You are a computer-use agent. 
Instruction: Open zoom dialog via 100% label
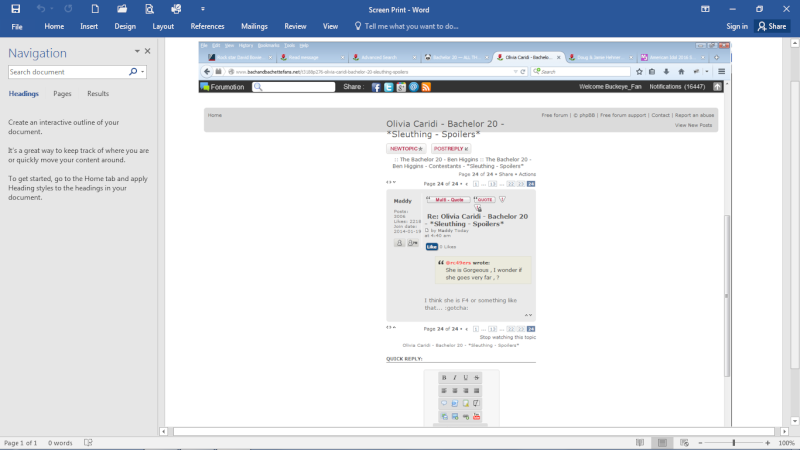[787, 443]
